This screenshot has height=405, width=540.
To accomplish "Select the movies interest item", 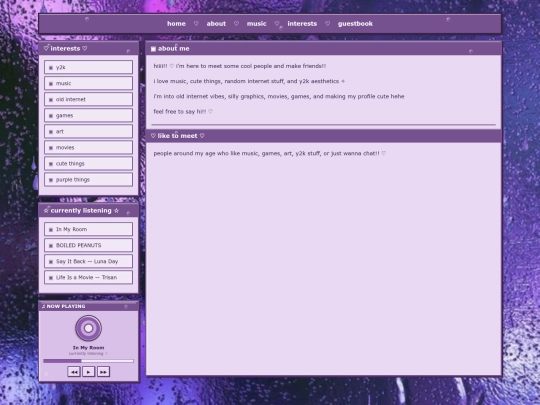I will tap(89, 147).
